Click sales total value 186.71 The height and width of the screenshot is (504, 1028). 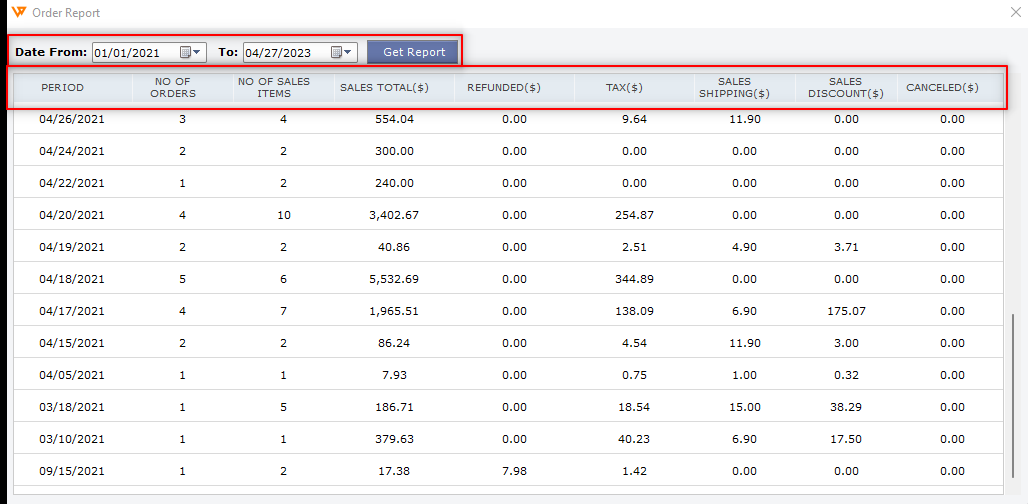tap(394, 407)
